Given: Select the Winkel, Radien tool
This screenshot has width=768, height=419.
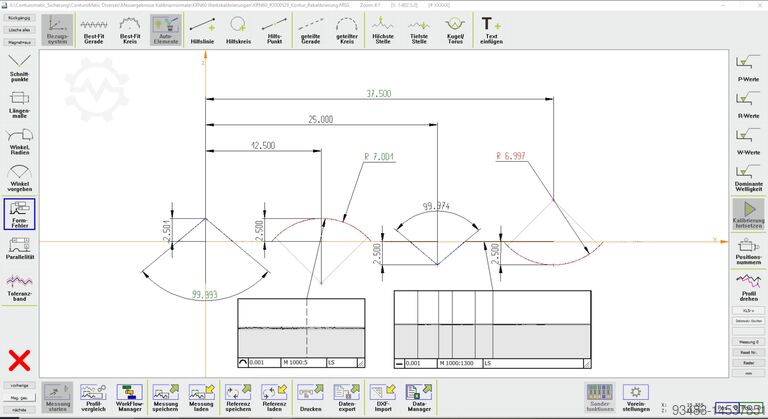Looking at the screenshot, I should tap(19, 142).
